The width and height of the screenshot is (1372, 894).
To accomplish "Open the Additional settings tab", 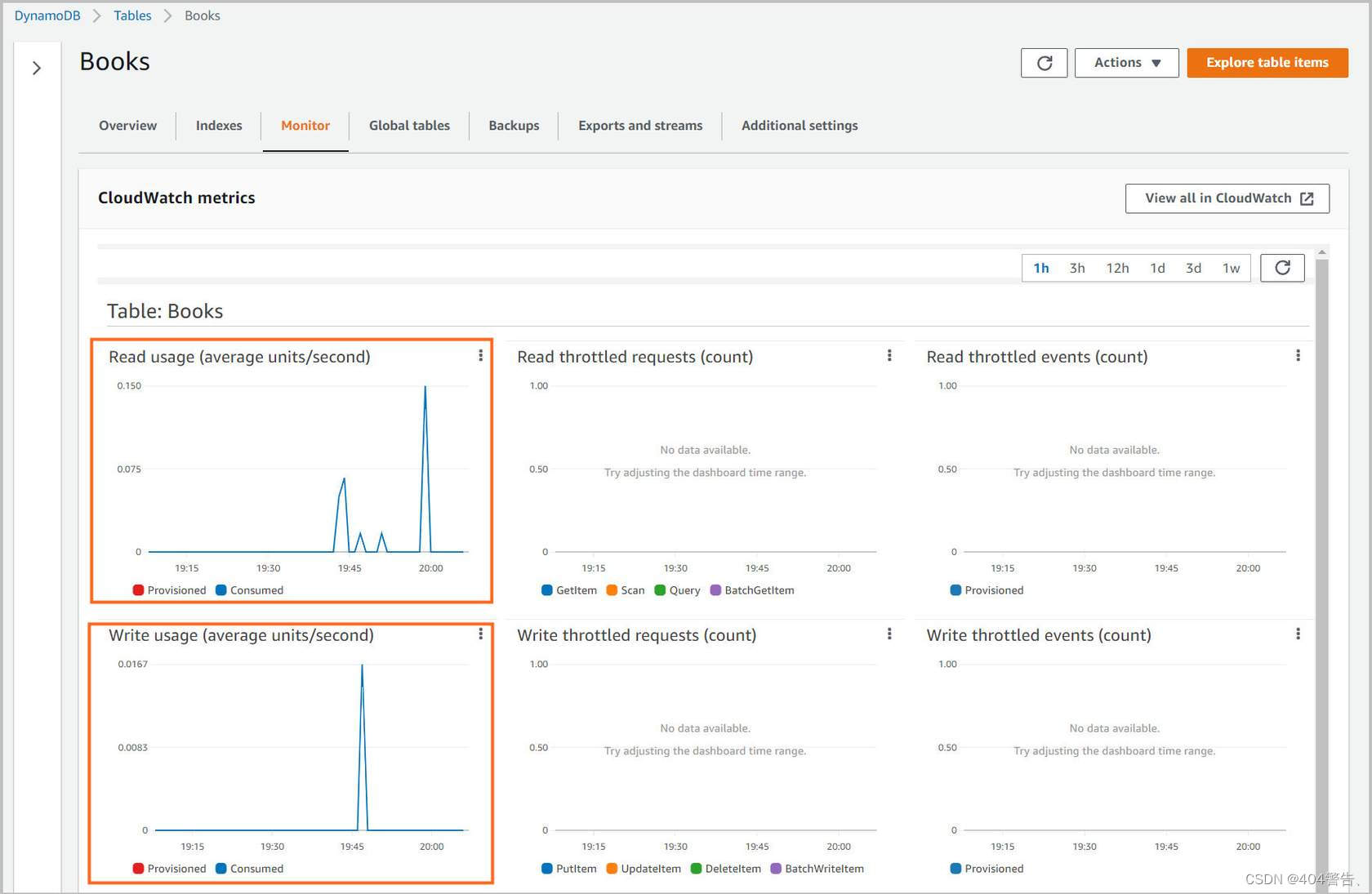I will 800,126.
